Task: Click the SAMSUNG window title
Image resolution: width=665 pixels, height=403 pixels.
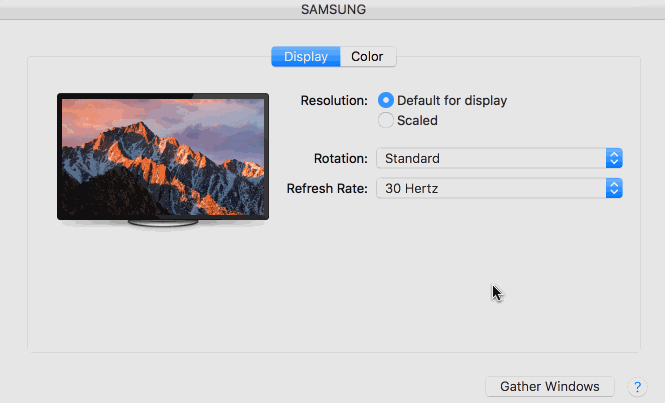Action: point(333,9)
